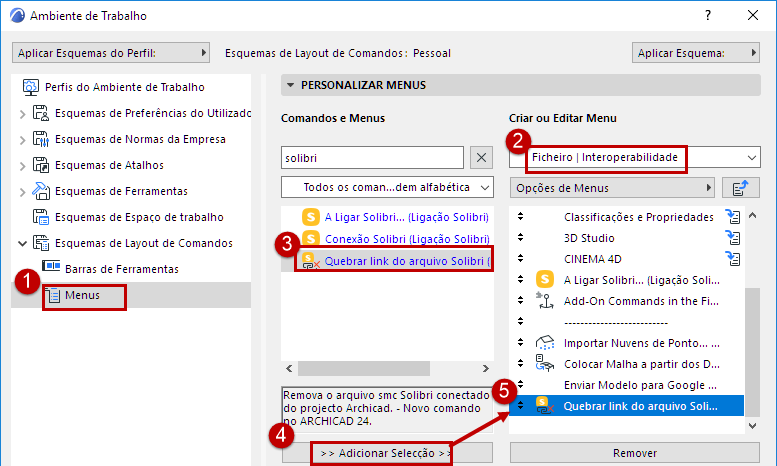Expand the Esquemas de Ferramentas node
The height and width of the screenshot is (466, 777).
pos(22,192)
